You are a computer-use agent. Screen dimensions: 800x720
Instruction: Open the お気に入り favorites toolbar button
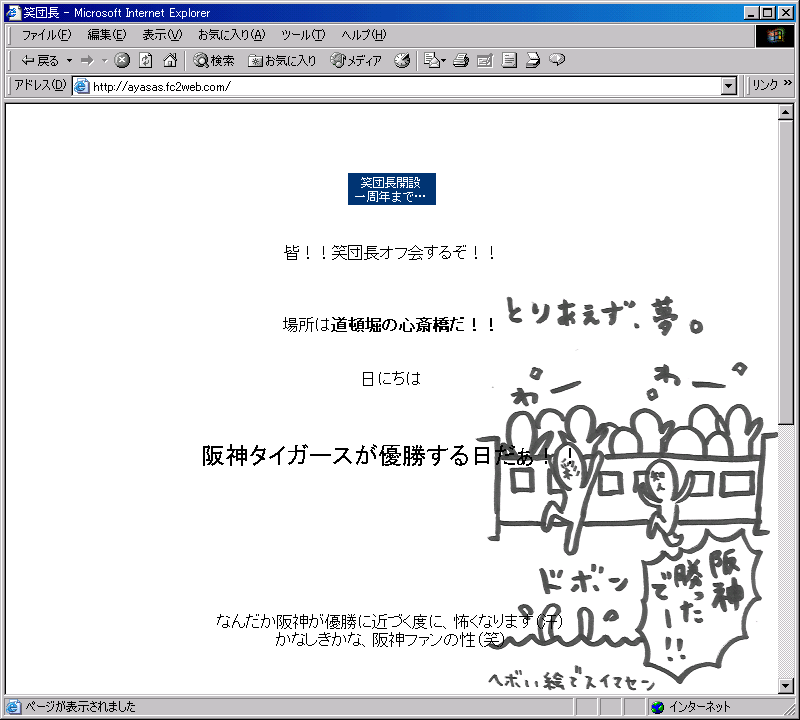pos(282,61)
